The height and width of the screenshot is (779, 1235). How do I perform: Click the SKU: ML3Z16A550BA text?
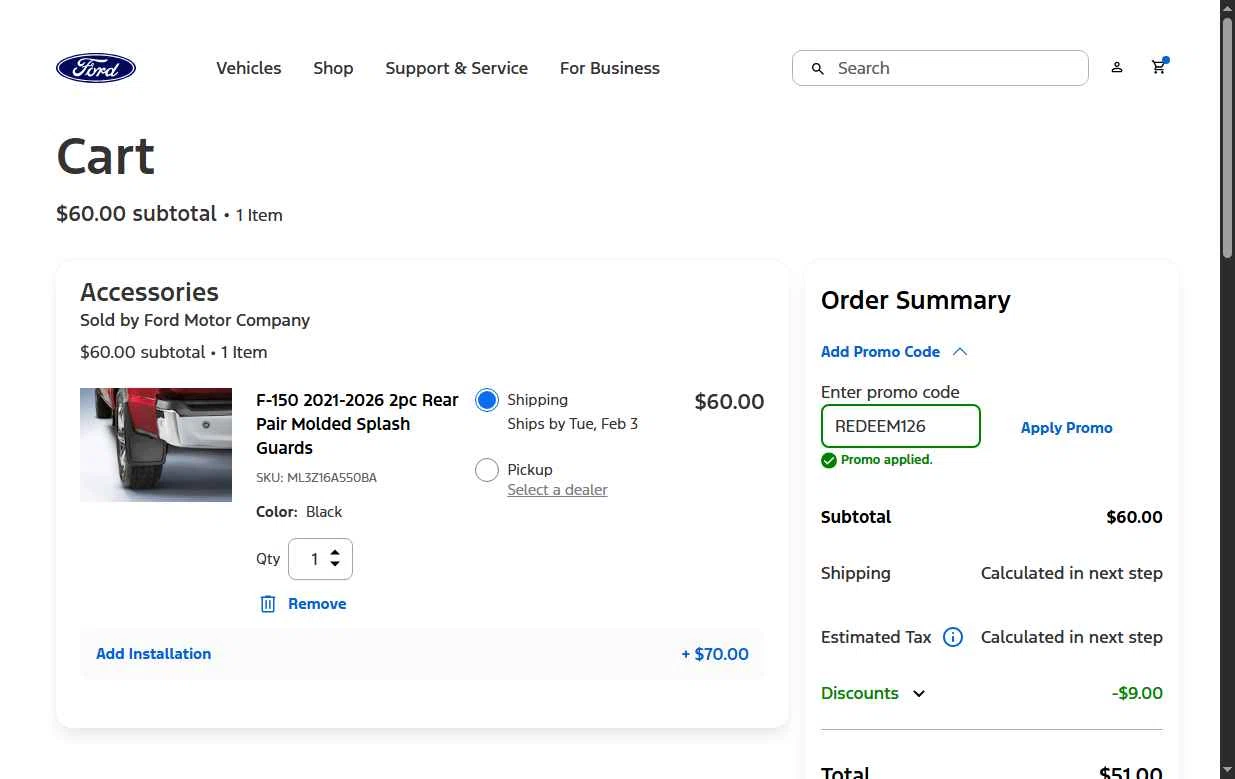click(x=316, y=478)
